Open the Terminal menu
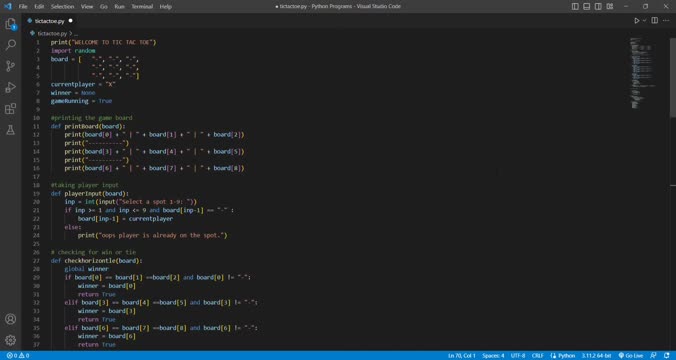The width and height of the screenshot is (676, 360). click(x=142, y=6)
